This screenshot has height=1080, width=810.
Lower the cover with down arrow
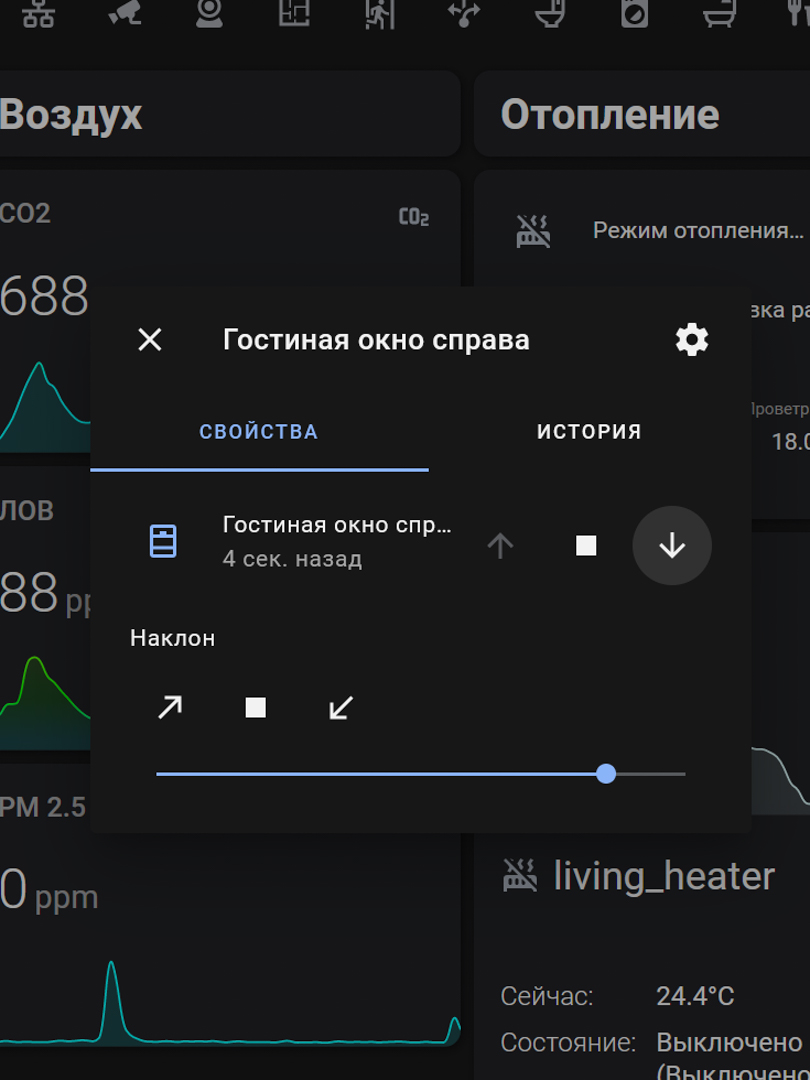pos(672,546)
